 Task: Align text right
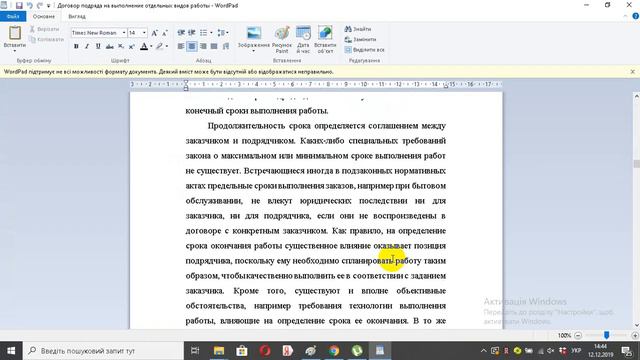(x=203, y=47)
